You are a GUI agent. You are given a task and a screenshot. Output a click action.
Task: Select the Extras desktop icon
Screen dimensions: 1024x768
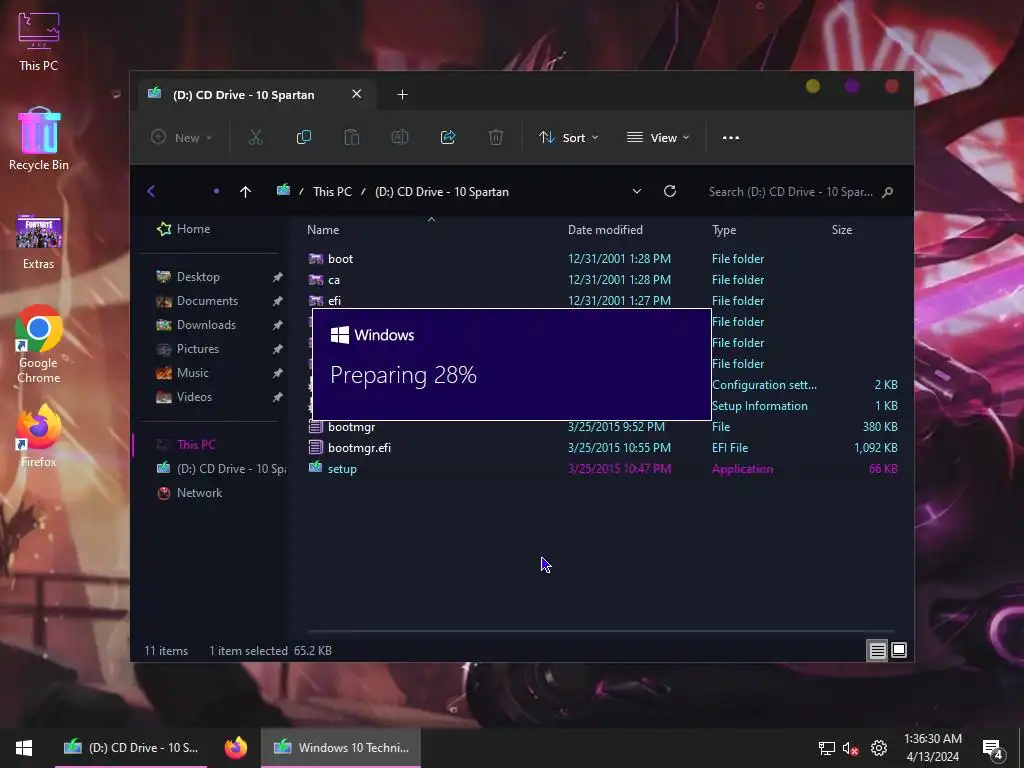pos(39,241)
